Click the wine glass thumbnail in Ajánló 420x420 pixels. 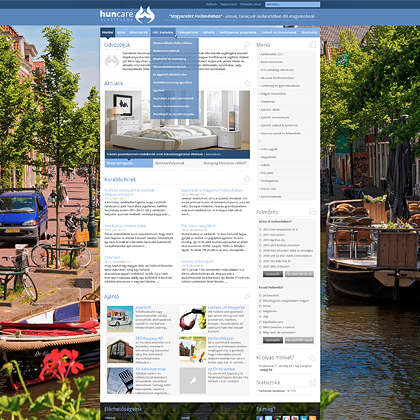(x=192, y=319)
